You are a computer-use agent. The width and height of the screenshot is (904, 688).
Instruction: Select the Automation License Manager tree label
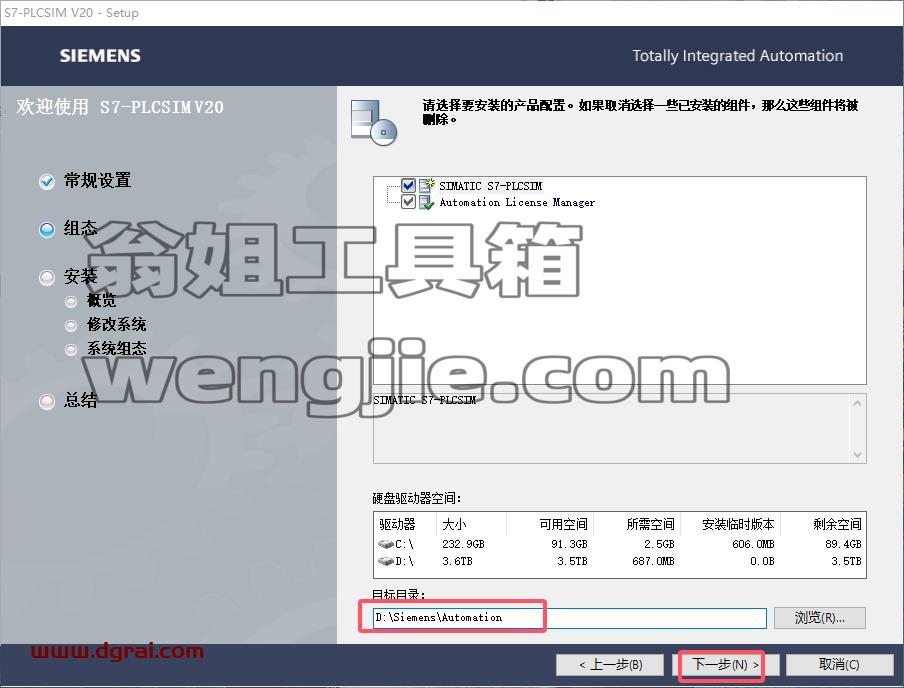[x=517, y=202]
